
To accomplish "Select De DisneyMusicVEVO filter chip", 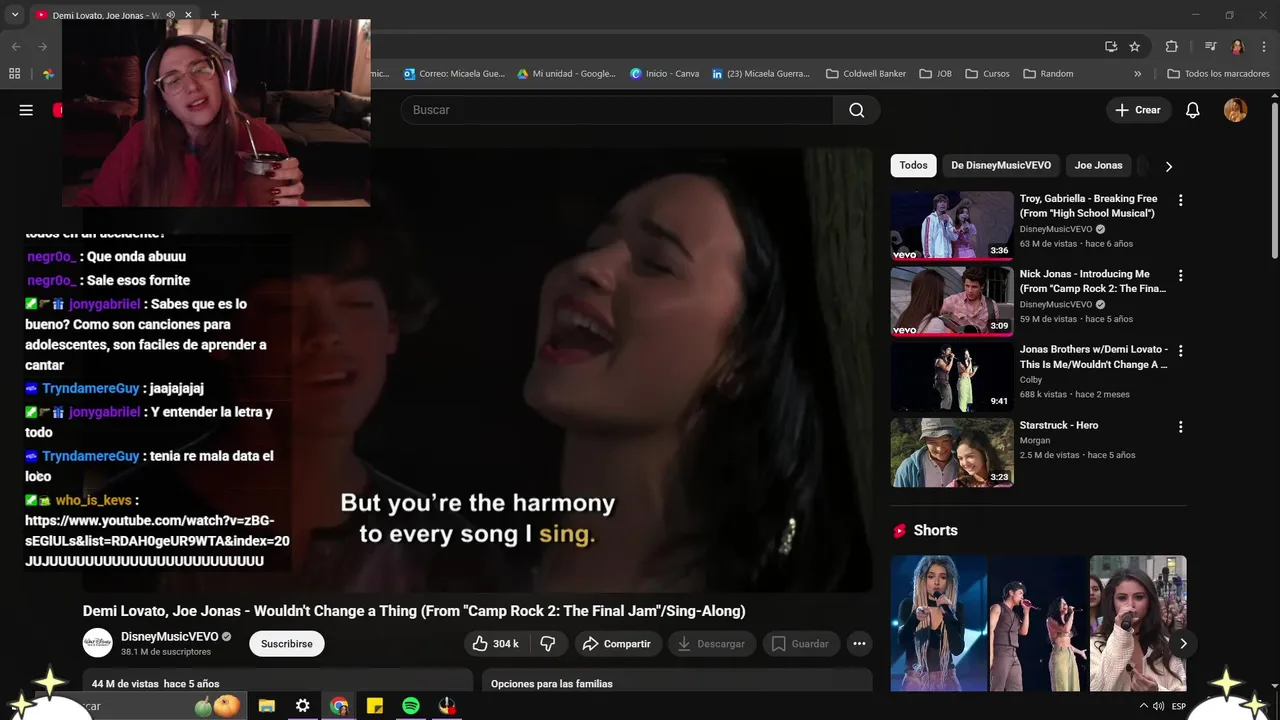I will pos(1001,165).
